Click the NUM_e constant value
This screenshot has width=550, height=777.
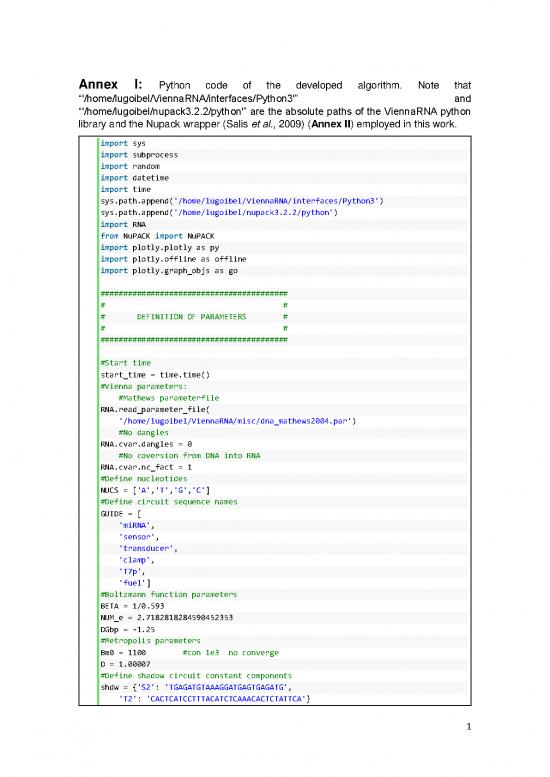point(185,617)
